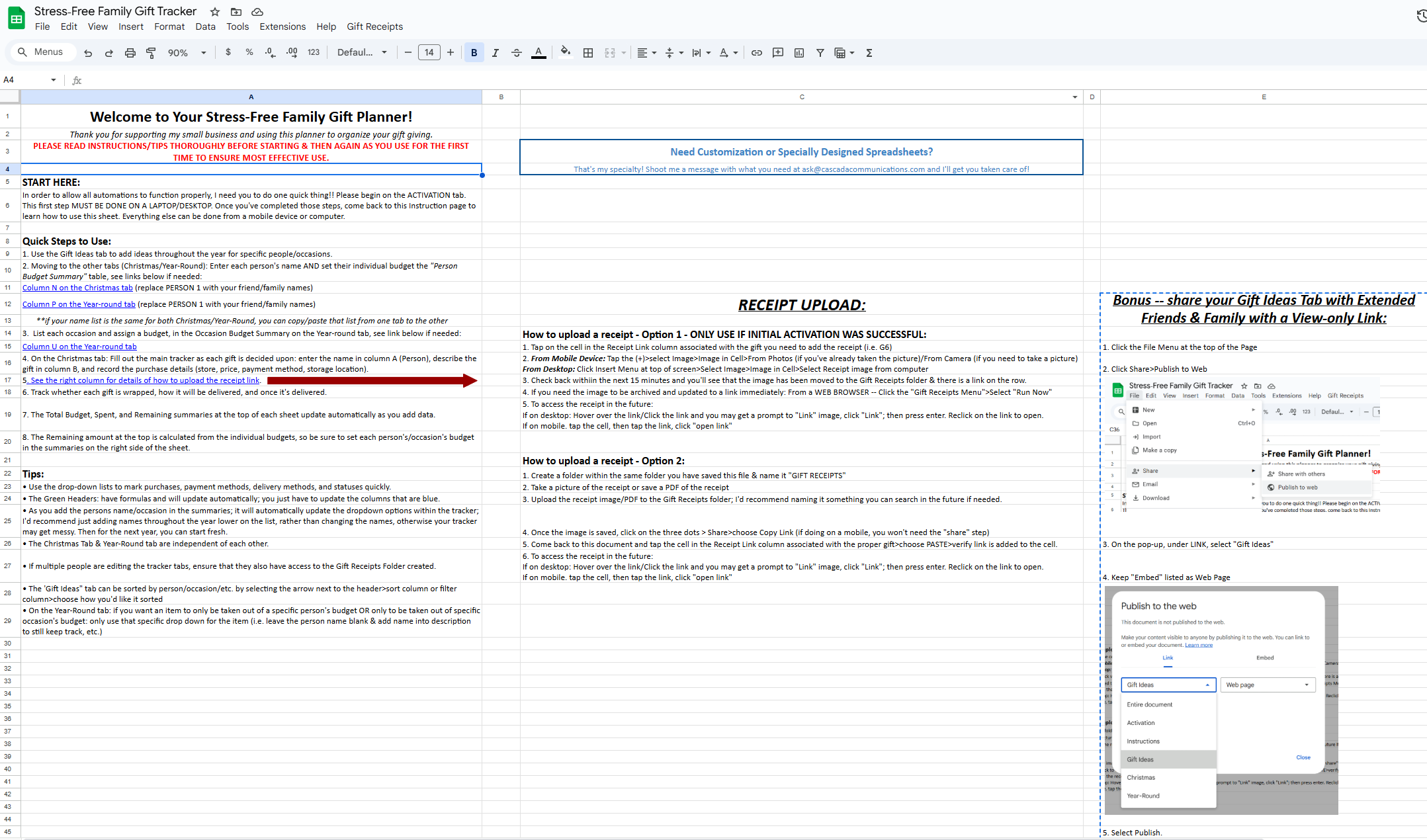The image size is (1427, 840).
Task: Open print settings via the printer icon
Action: 130,52
